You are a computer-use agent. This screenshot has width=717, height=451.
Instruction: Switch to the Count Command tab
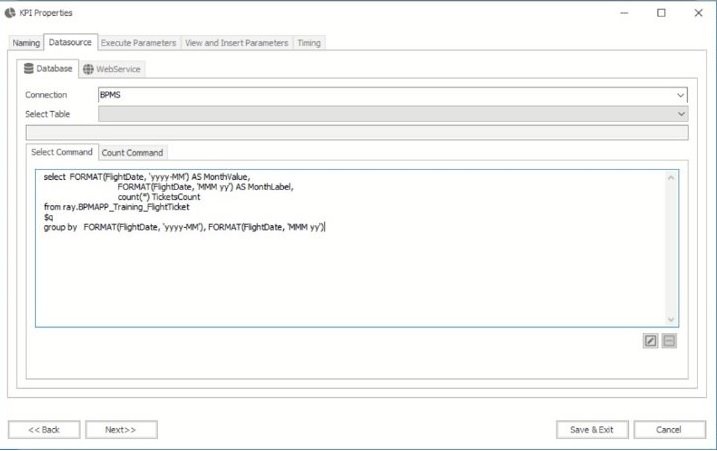click(x=132, y=152)
